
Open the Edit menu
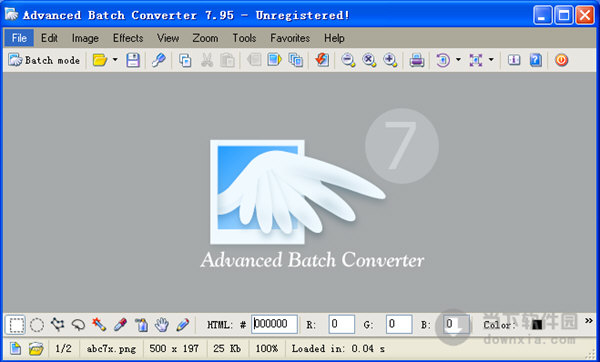pos(49,38)
